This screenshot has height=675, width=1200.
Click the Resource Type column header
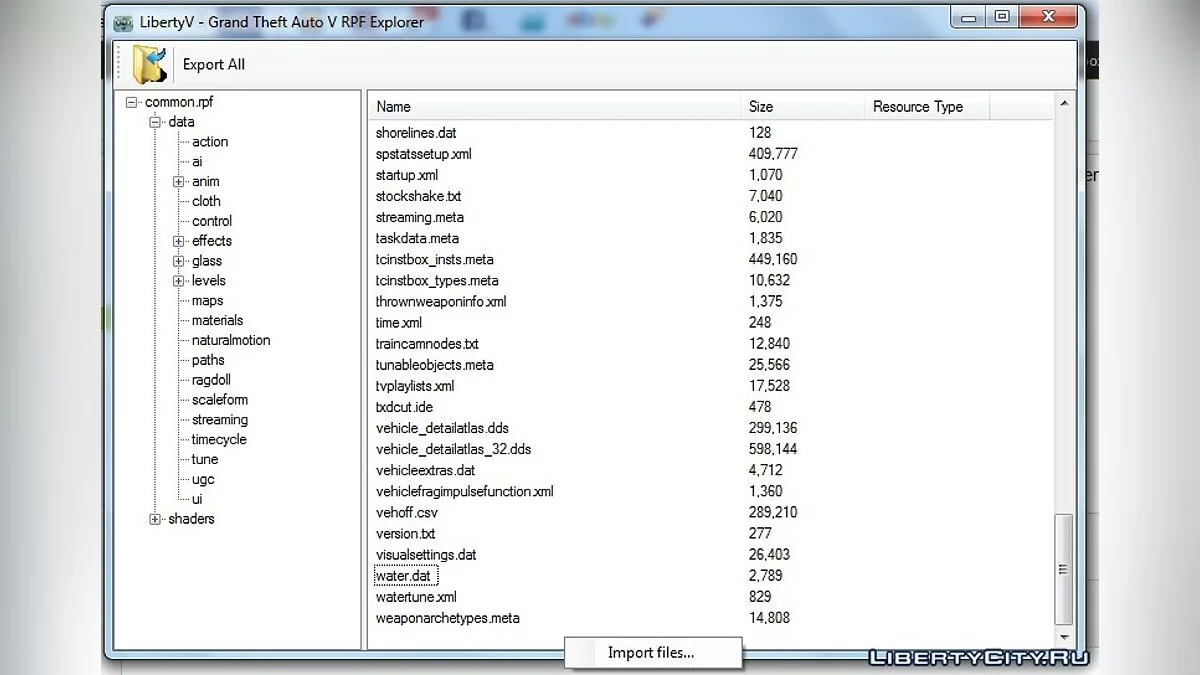click(x=917, y=106)
